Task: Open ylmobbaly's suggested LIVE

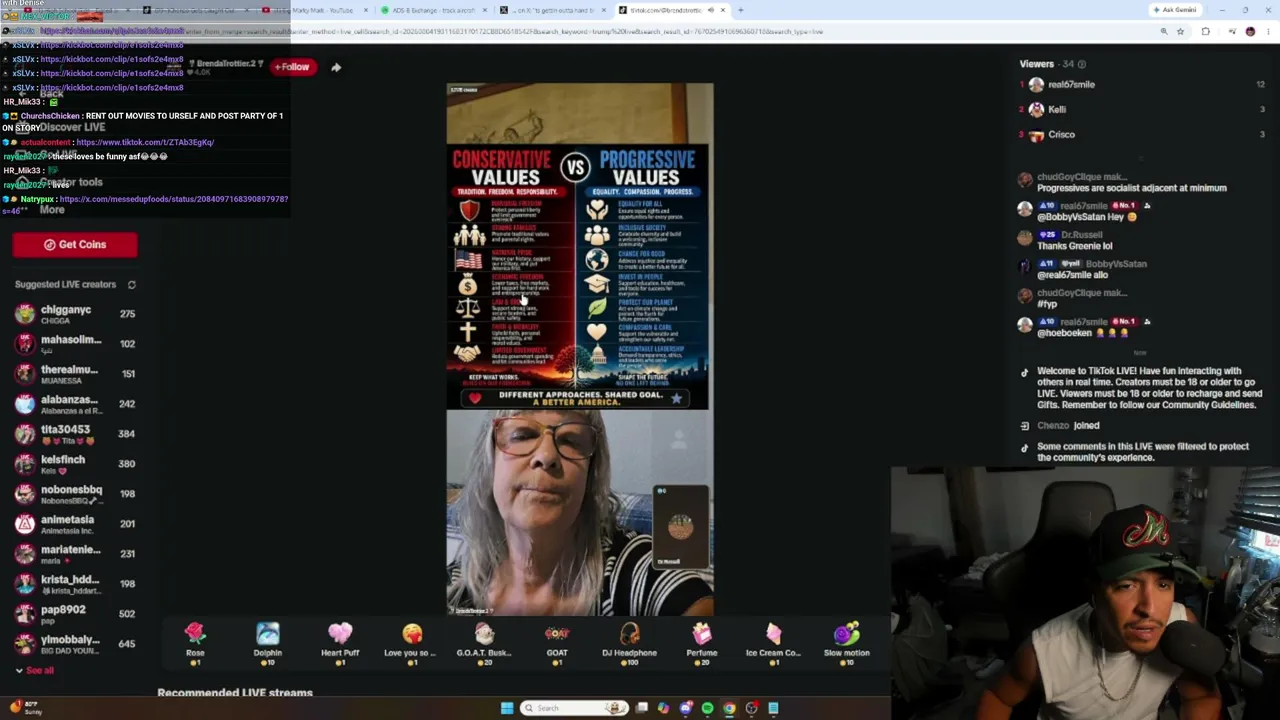Action: click(x=75, y=644)
